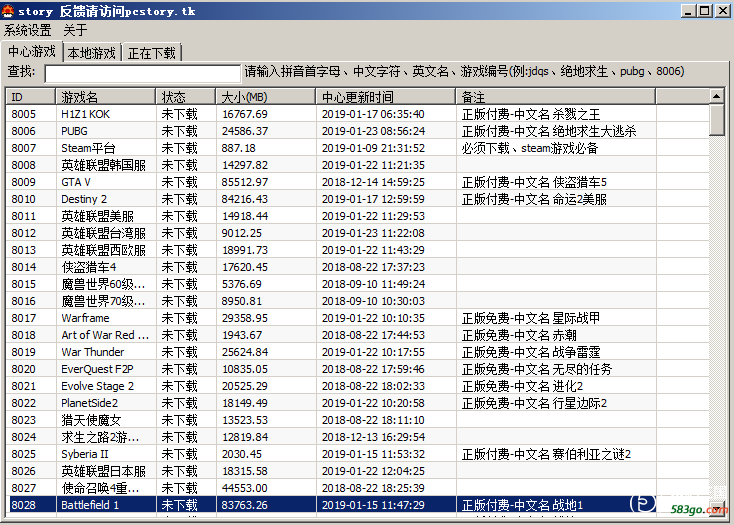Select the 英雄联盟韩国服 row
The image size is (734, 525).
click(x=358, y=165)
